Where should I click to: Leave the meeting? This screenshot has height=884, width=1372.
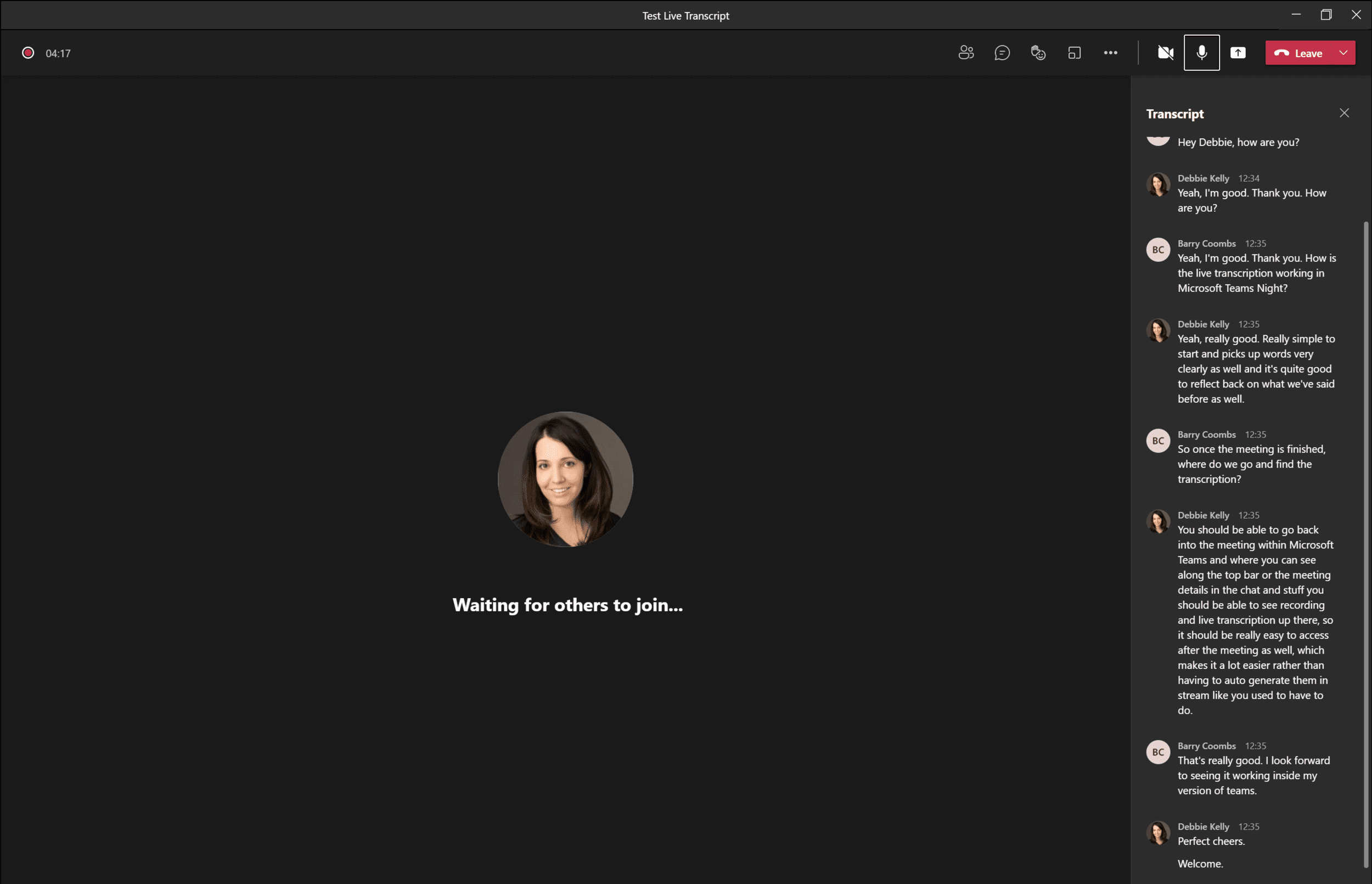pyautogui.click(x=1303, y=53)
